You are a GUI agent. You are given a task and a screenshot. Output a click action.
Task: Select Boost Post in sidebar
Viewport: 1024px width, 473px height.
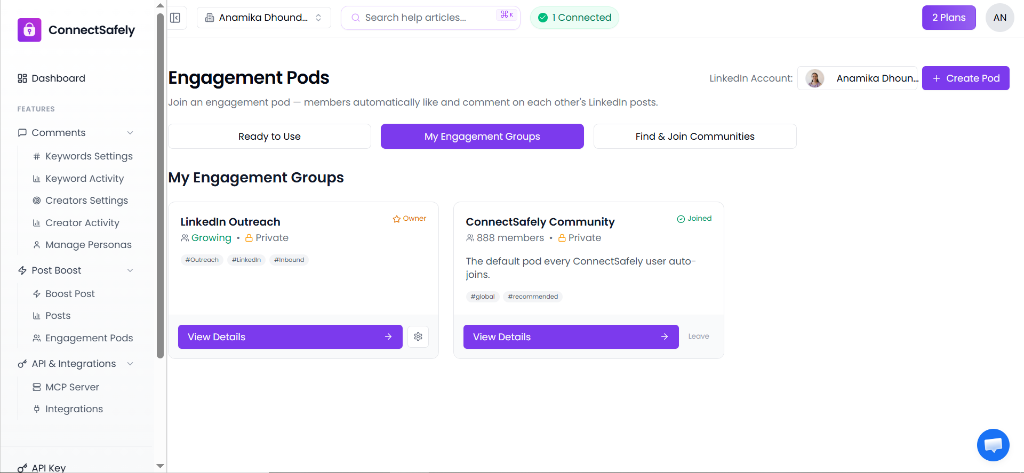coord(63,294)
